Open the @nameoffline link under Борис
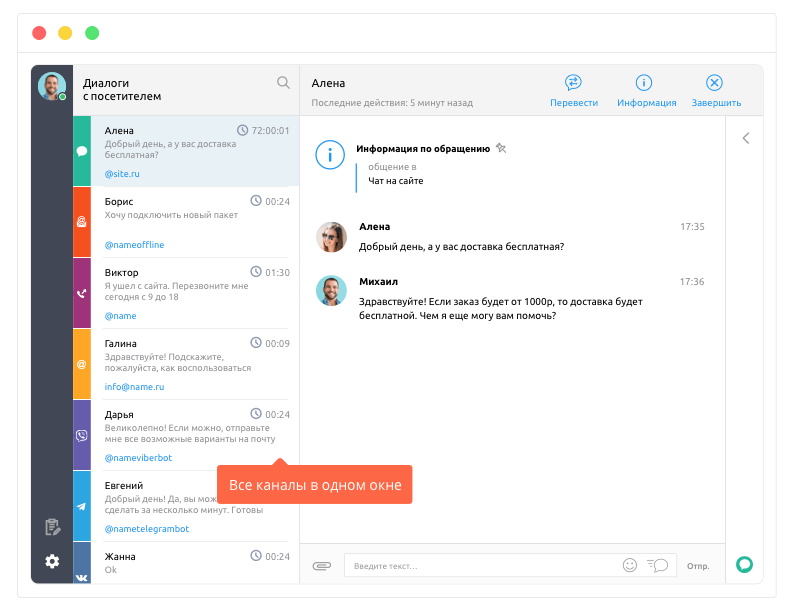Screen dimensions: 794x610 click(134, 245)
